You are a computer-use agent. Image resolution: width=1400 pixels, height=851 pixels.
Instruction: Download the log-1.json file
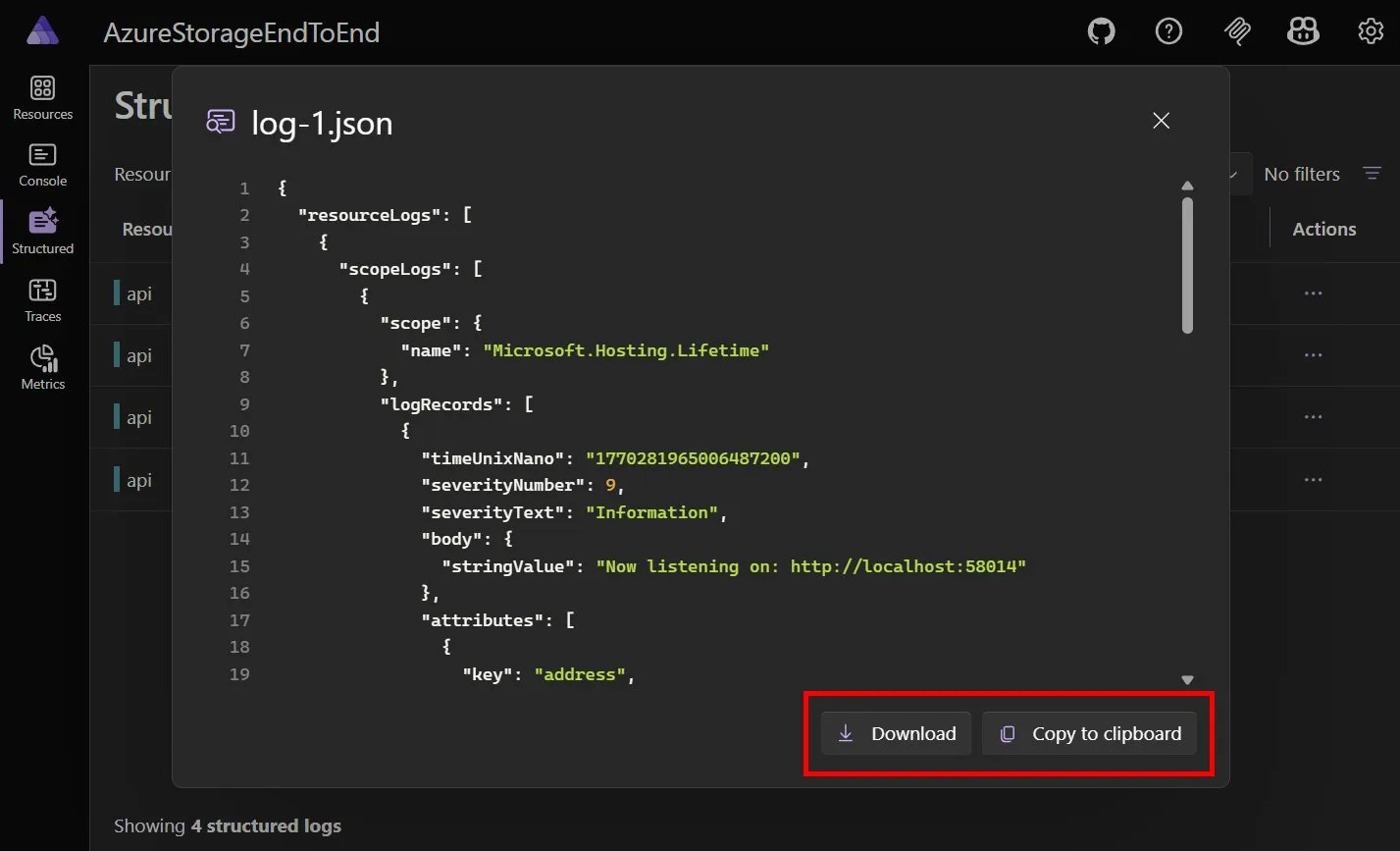click(894, 733)
